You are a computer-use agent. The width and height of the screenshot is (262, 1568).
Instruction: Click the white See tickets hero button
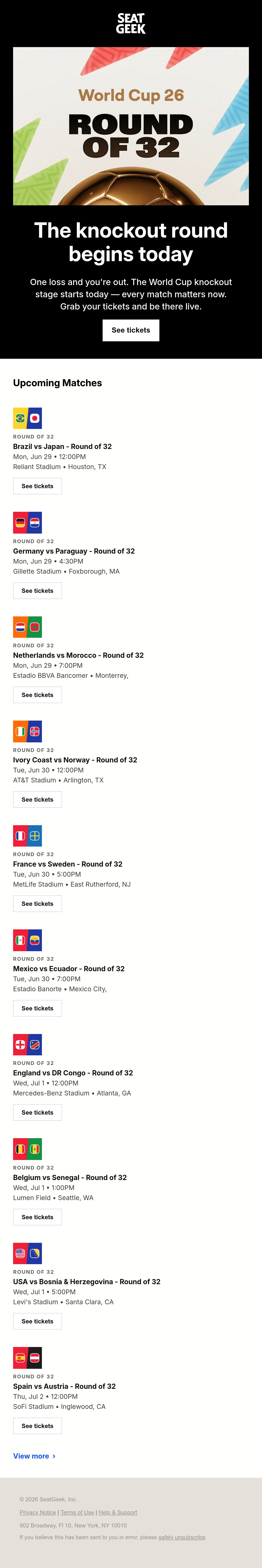pos(131,330)
